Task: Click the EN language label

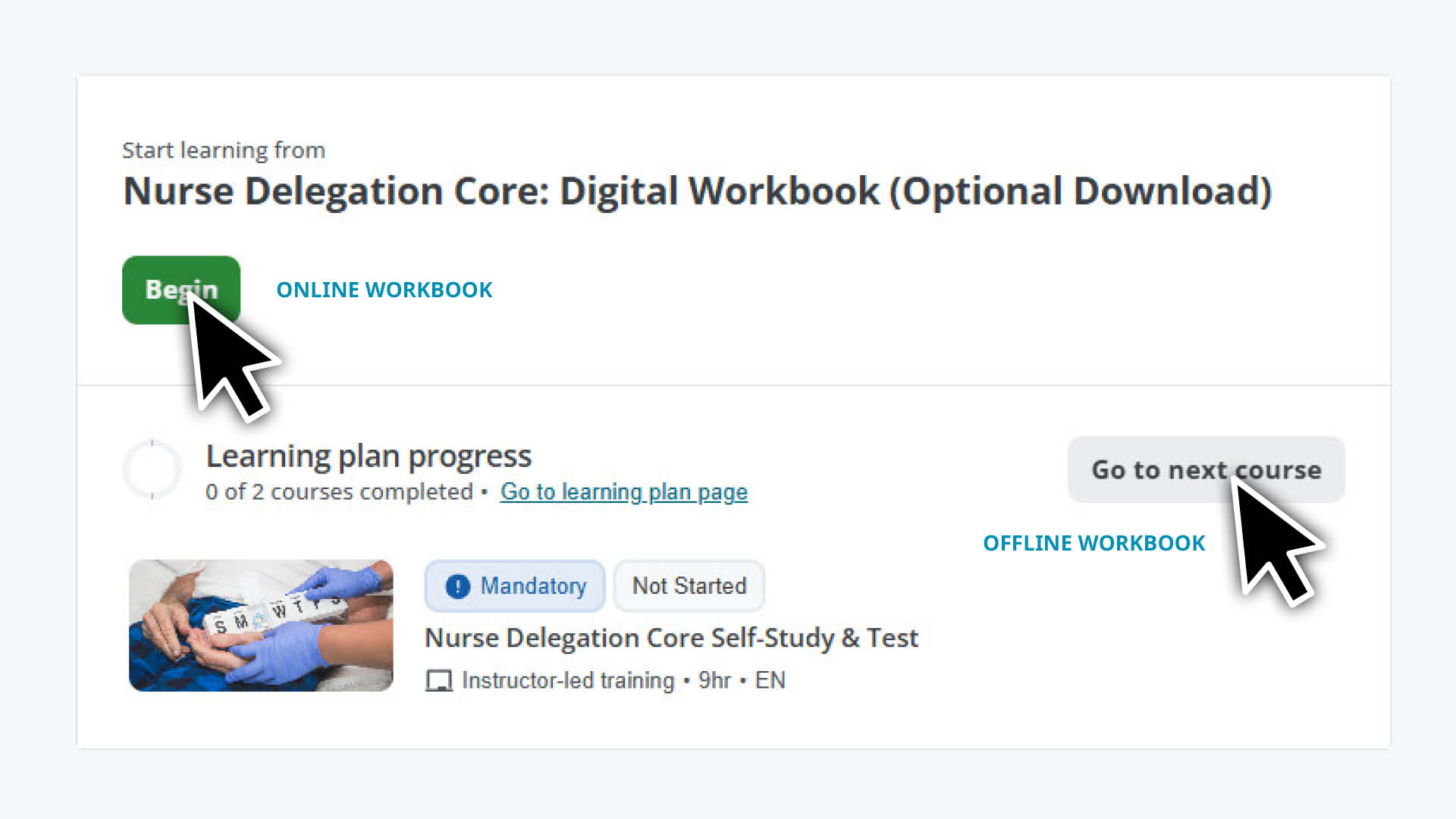Action: (x=771, y=680)
